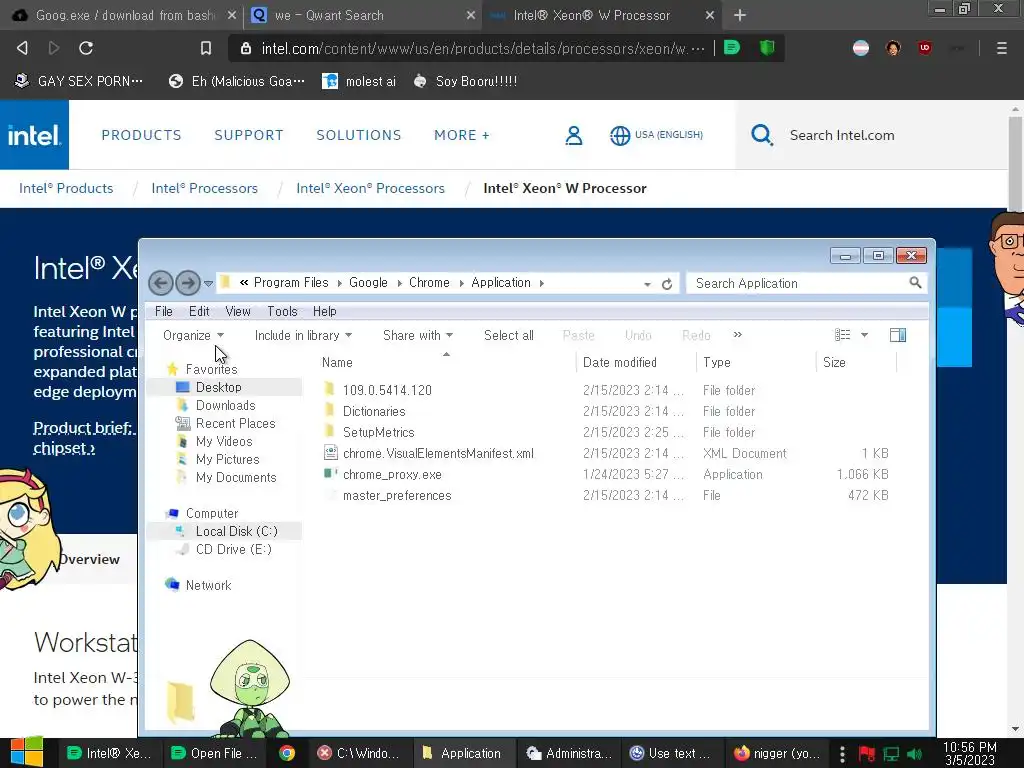
Task: Click the volume icon in system tray
Action: tap(914, 754)
